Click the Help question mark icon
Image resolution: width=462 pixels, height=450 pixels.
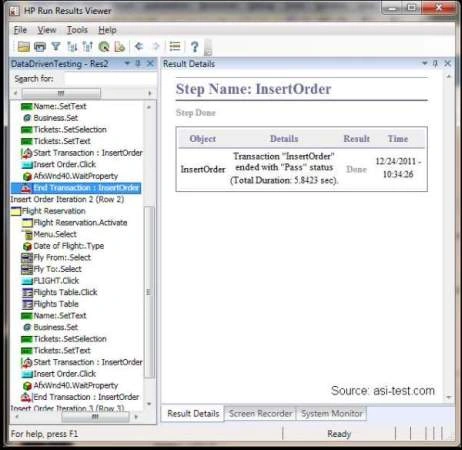[x=195, y=47]
